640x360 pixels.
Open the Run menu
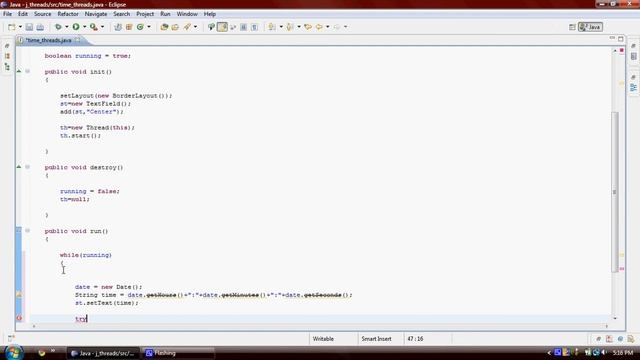click(165, 14)
